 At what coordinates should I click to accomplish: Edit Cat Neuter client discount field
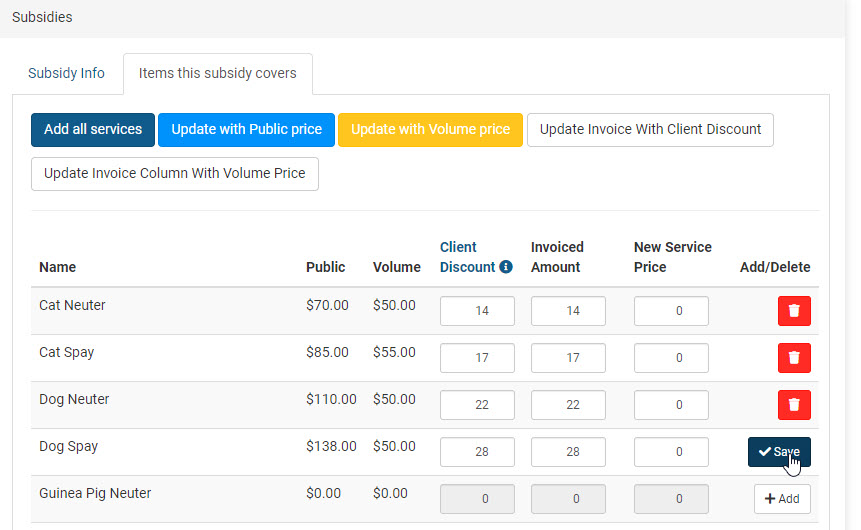[477, 311]
